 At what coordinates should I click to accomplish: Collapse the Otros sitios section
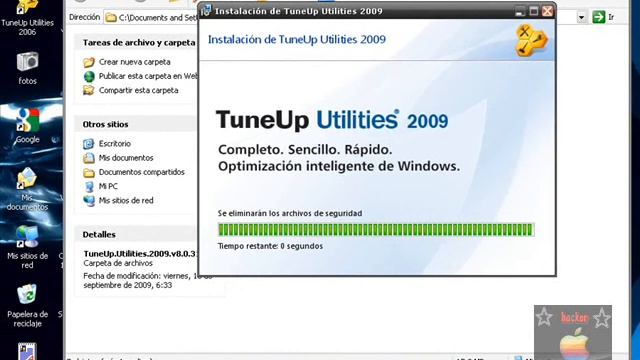coord(136,124)
